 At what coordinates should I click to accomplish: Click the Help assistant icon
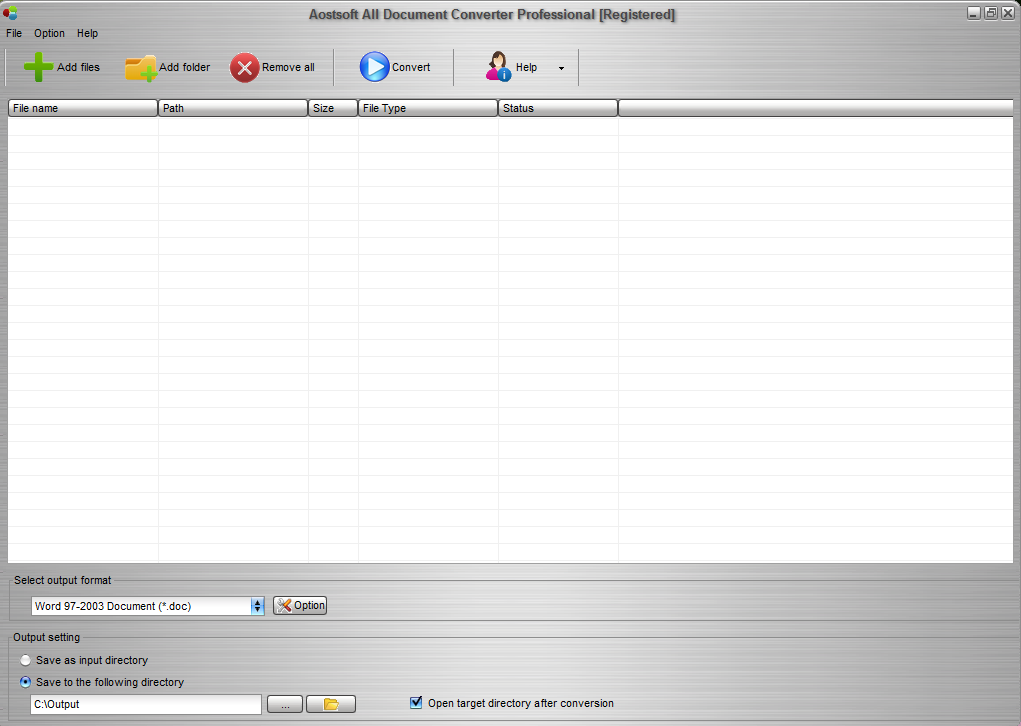(499, 67)
